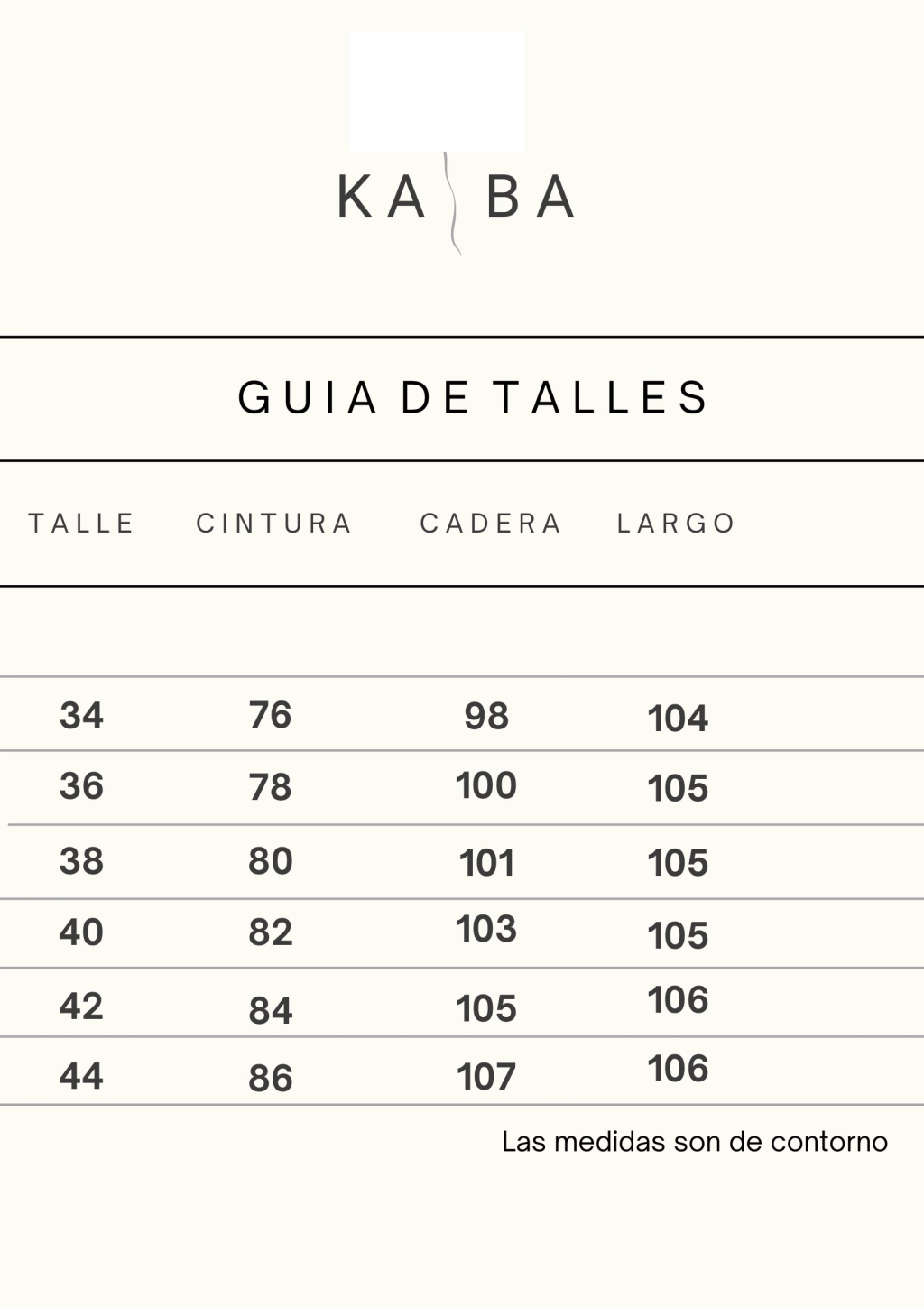Click the waist value 76
Image resolution: width=924 pixels, height=1308 pixels.
point(271,716)
